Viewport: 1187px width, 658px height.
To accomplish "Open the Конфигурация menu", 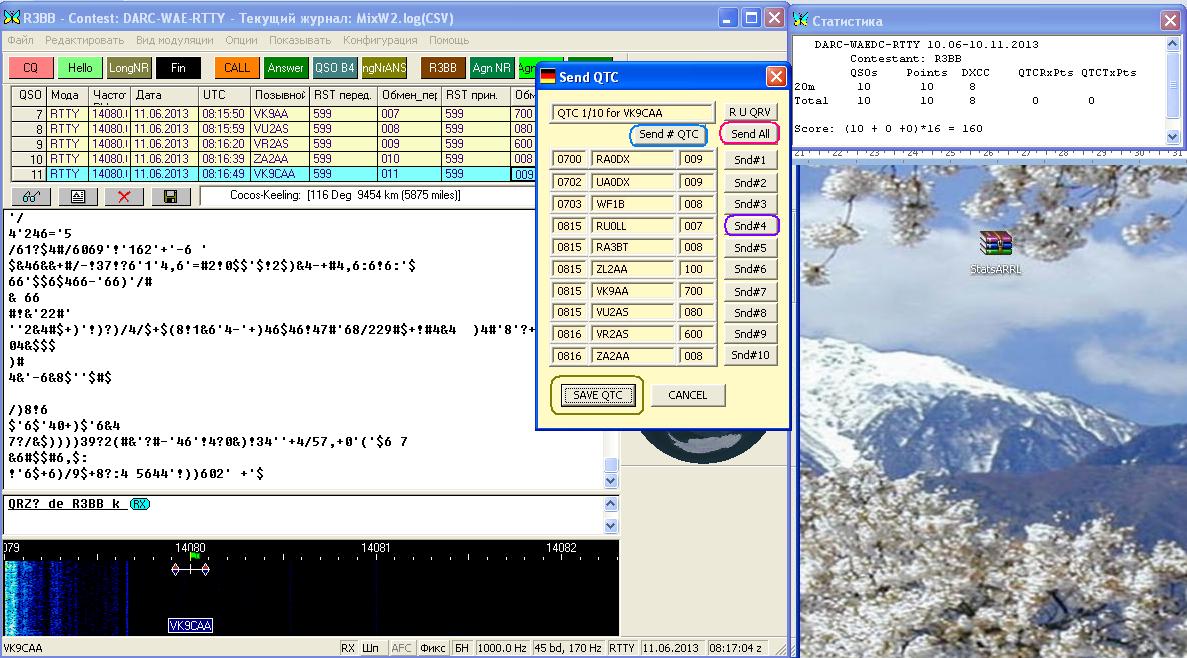I will pyautogui.click(x=380, y=40).
